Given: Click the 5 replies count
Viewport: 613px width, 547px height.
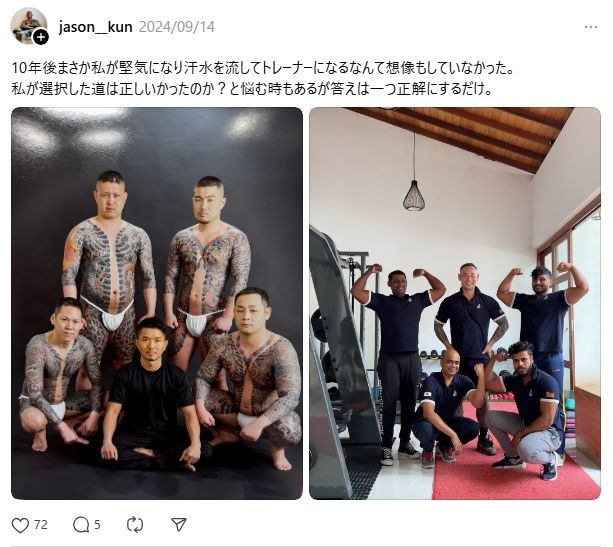Looking at the screenshot, I should tap(97, 524).
